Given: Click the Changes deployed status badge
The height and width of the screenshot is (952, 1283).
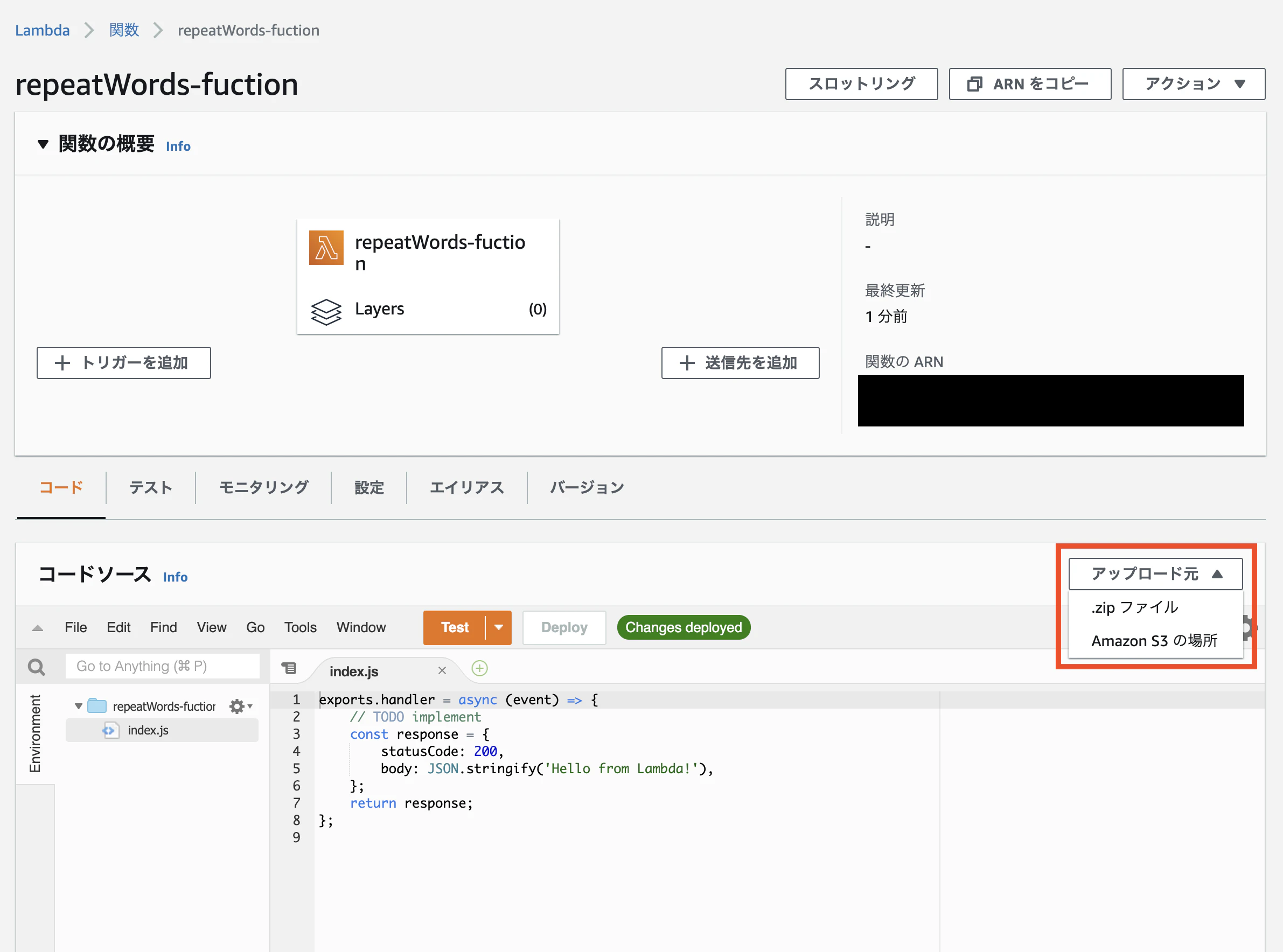Looking at the screenshot, I should 684,627.
